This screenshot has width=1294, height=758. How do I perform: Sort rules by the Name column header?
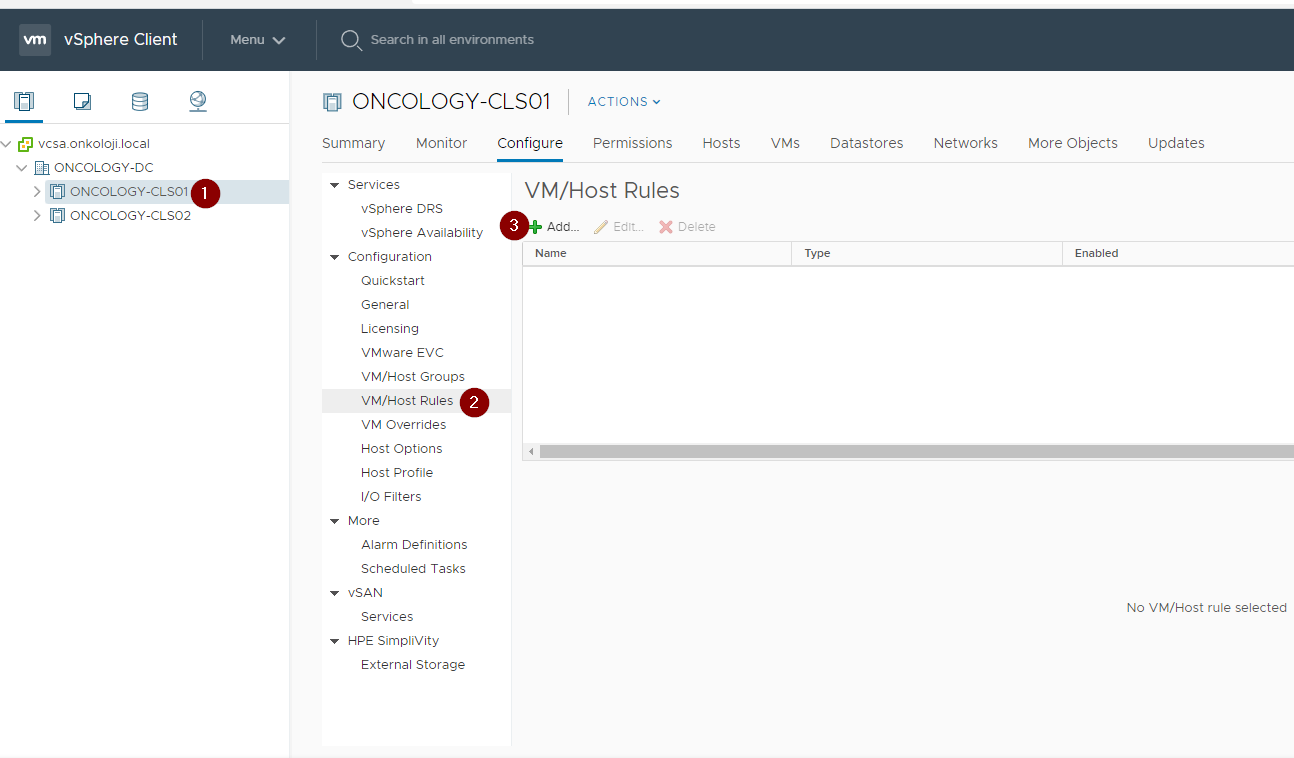coord(657,254)
